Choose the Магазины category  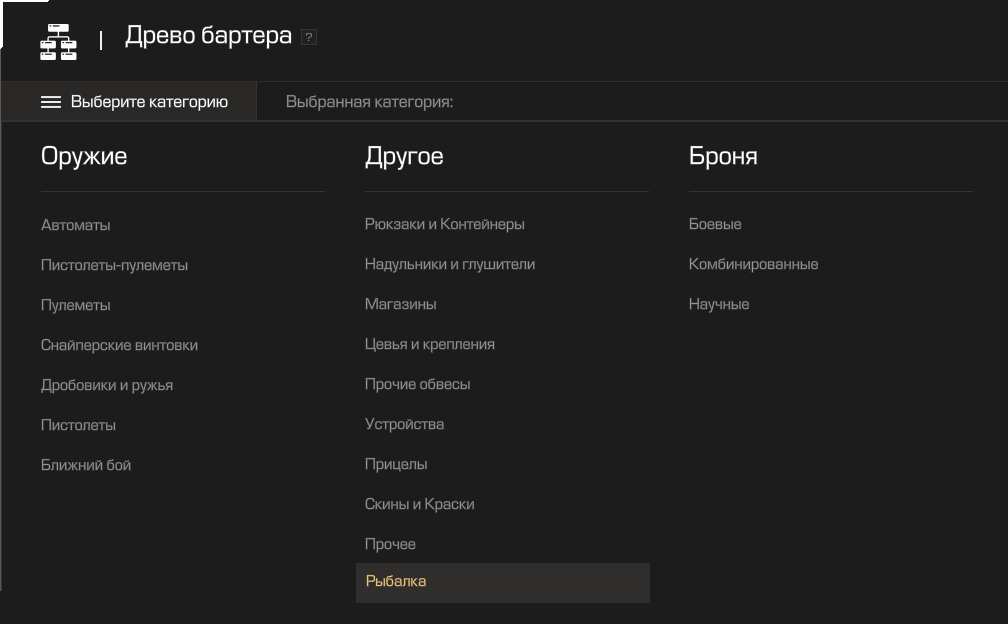400,304
